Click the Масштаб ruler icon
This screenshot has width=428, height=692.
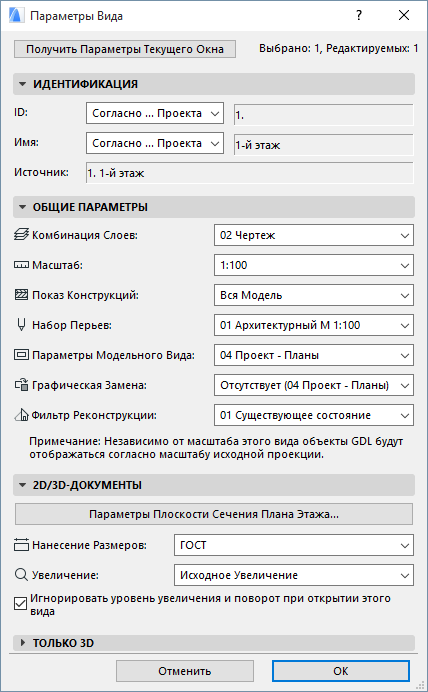tap(21, 265)
